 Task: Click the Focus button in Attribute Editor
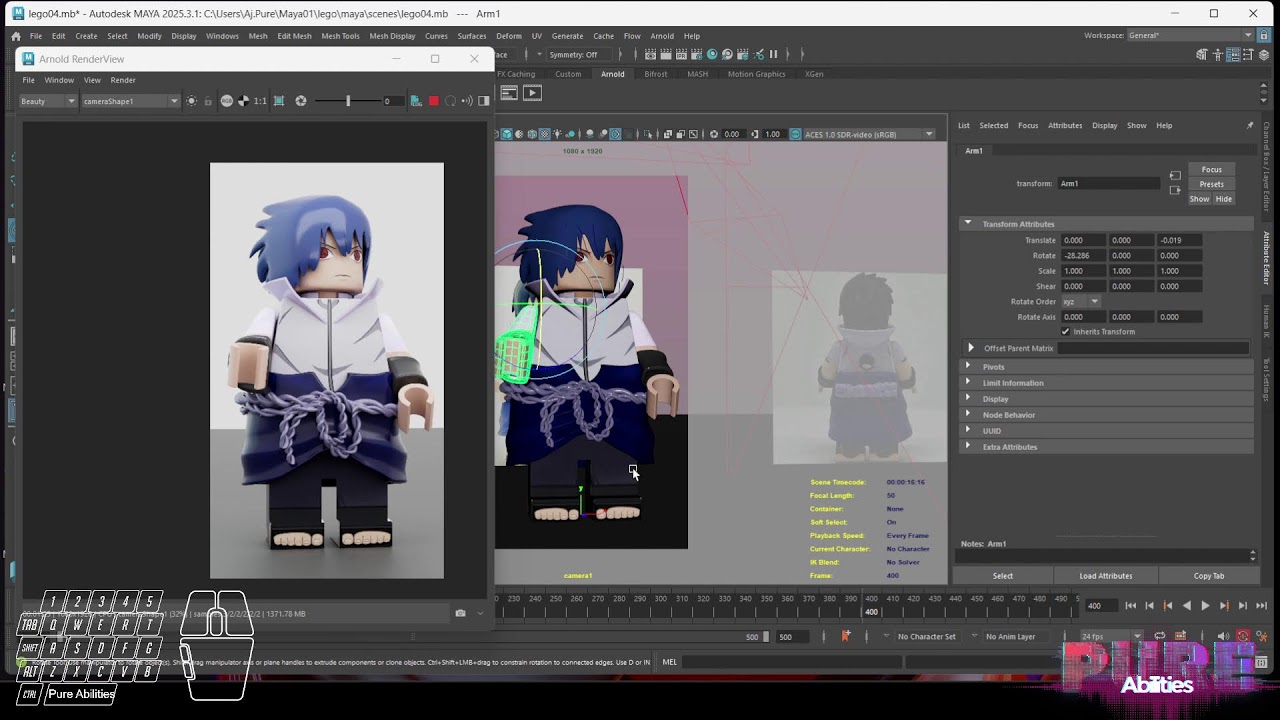point(1212,170)
